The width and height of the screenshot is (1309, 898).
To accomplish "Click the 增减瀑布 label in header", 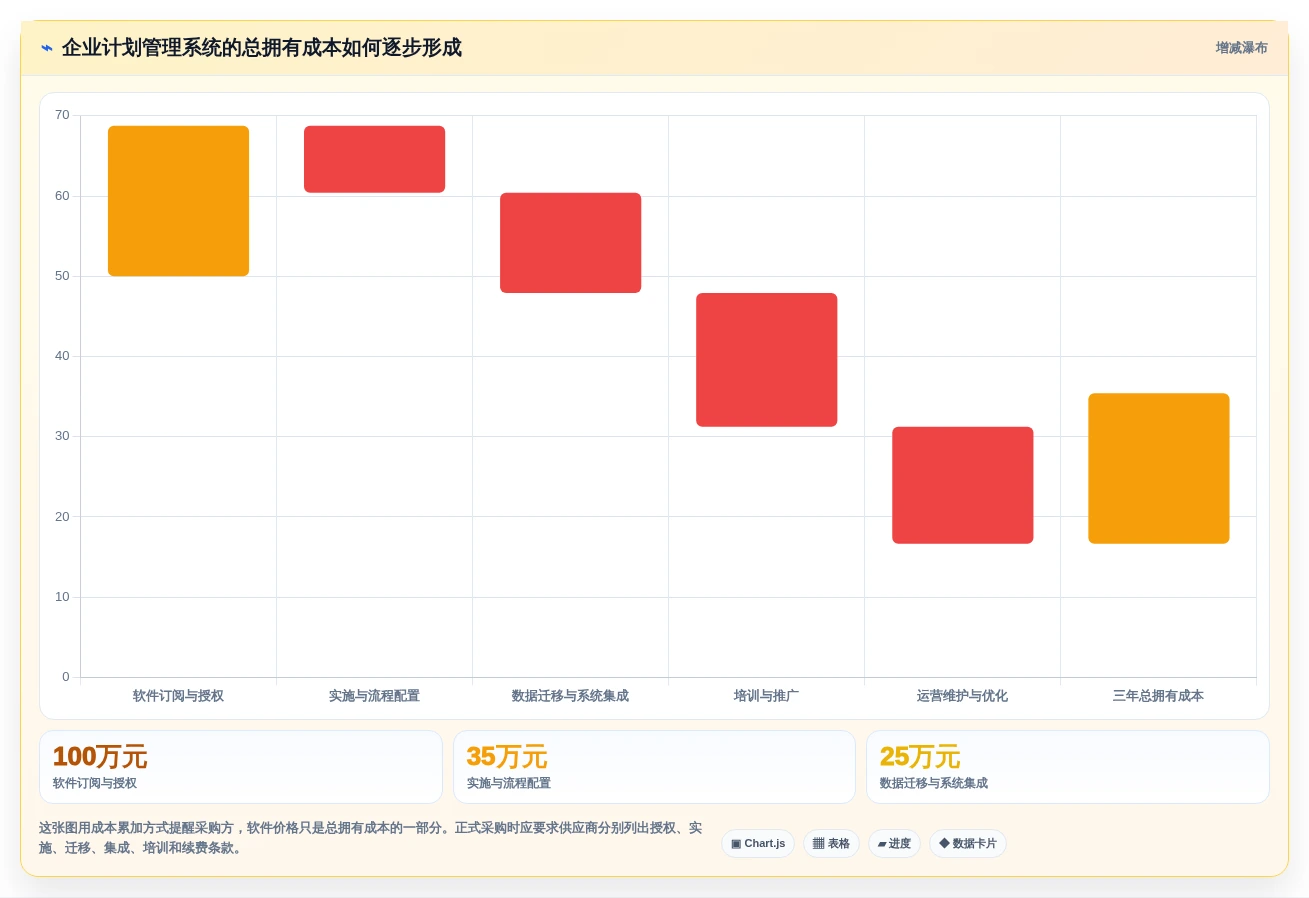I will [1241, 48].
